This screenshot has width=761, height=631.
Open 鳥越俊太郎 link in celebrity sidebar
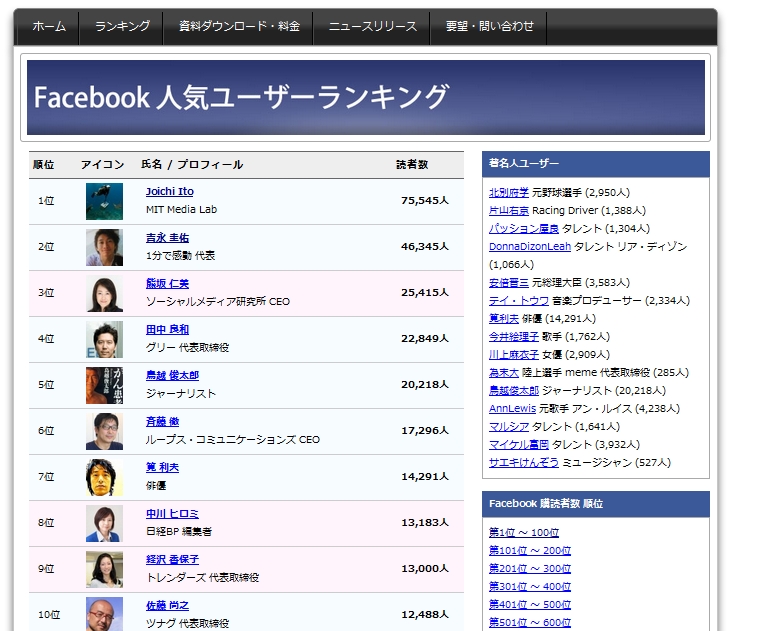tap(513, 391)
